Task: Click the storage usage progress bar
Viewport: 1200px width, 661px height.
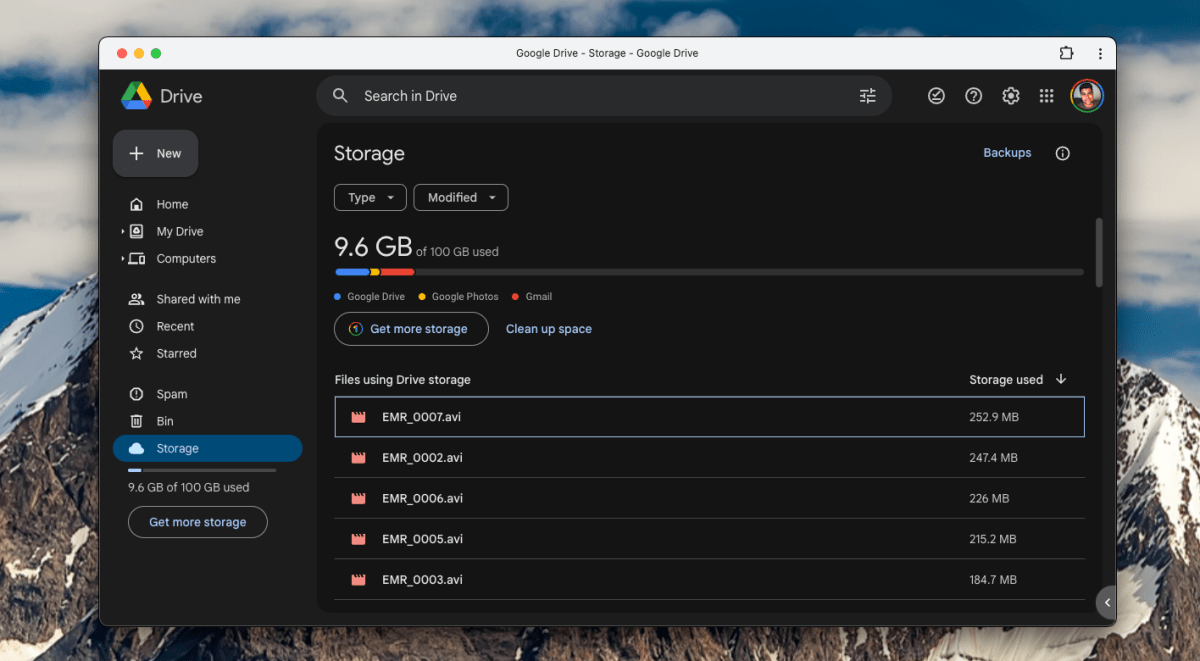Action: coord(700,271)
